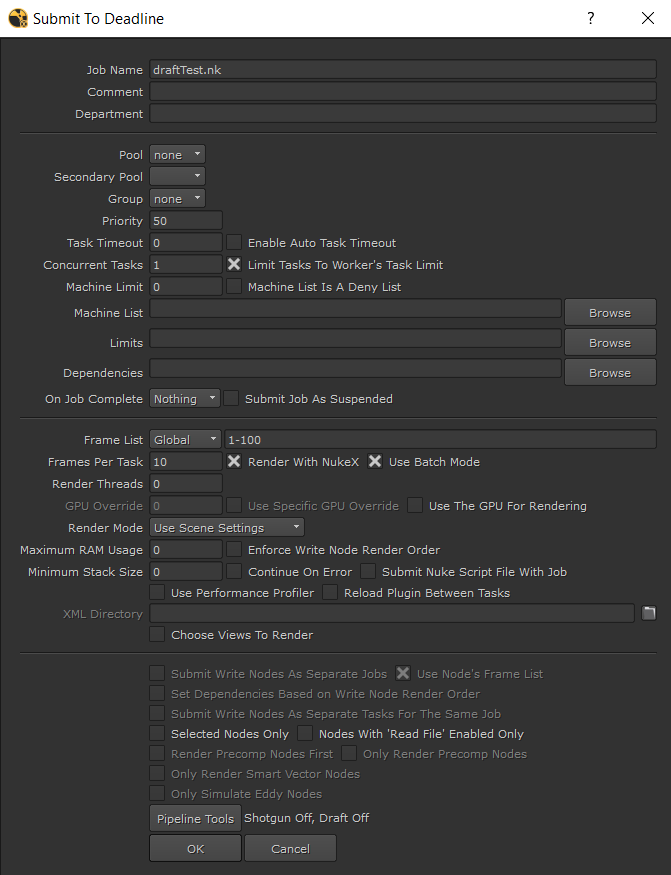Open the On Job Complete dropdown
The height and width of the screenshot is (875, 671).
(x=185, y=398)
